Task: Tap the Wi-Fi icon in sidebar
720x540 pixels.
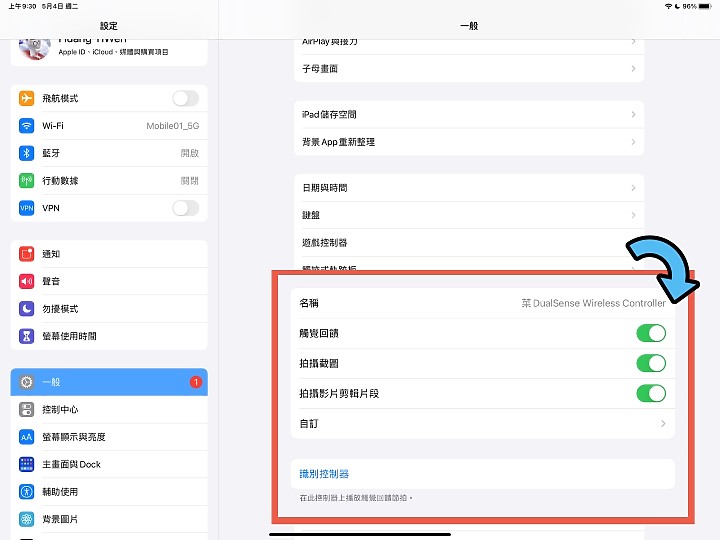Action: 27,126
